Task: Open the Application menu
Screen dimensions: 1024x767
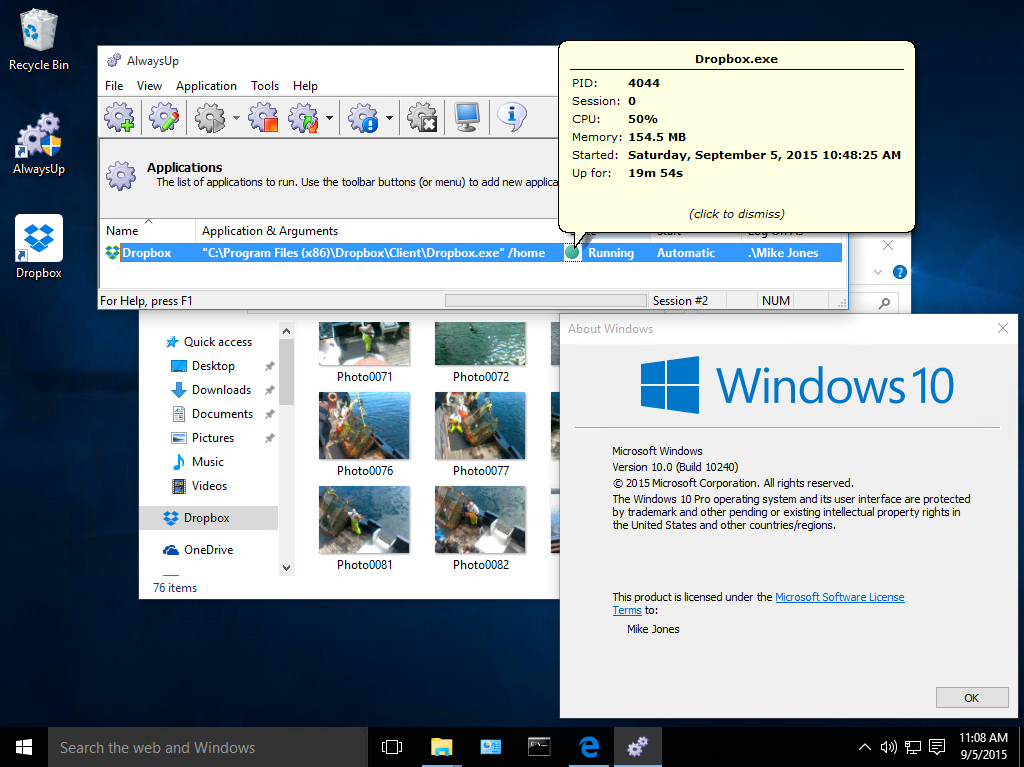Action: tap(206, 86)
